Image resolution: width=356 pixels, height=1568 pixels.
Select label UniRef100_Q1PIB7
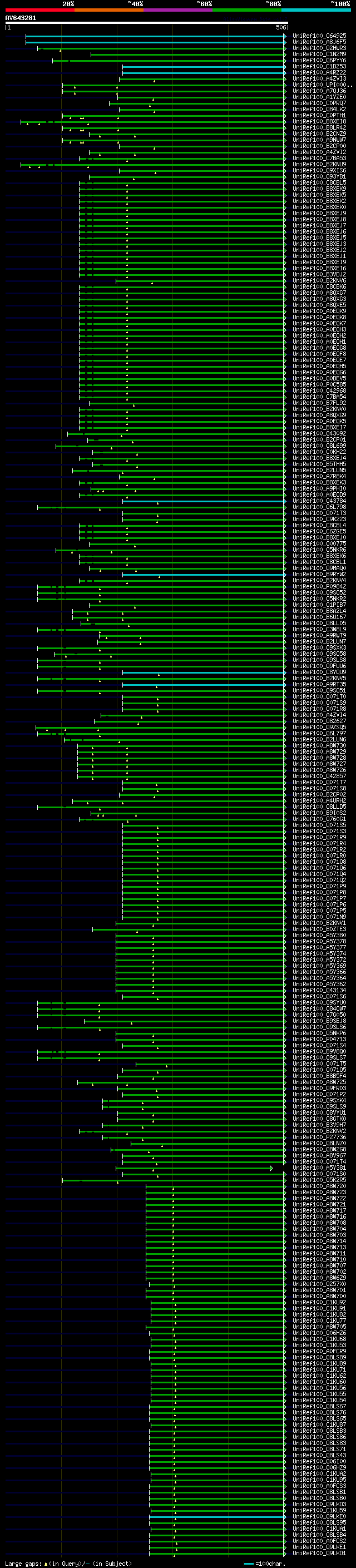pos(319,605)
